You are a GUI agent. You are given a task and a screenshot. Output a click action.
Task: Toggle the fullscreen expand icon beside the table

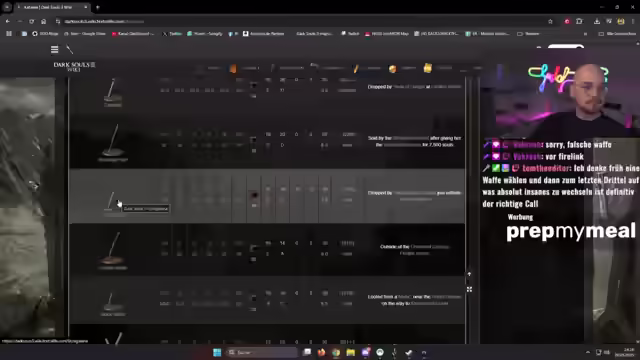(469, 289)
